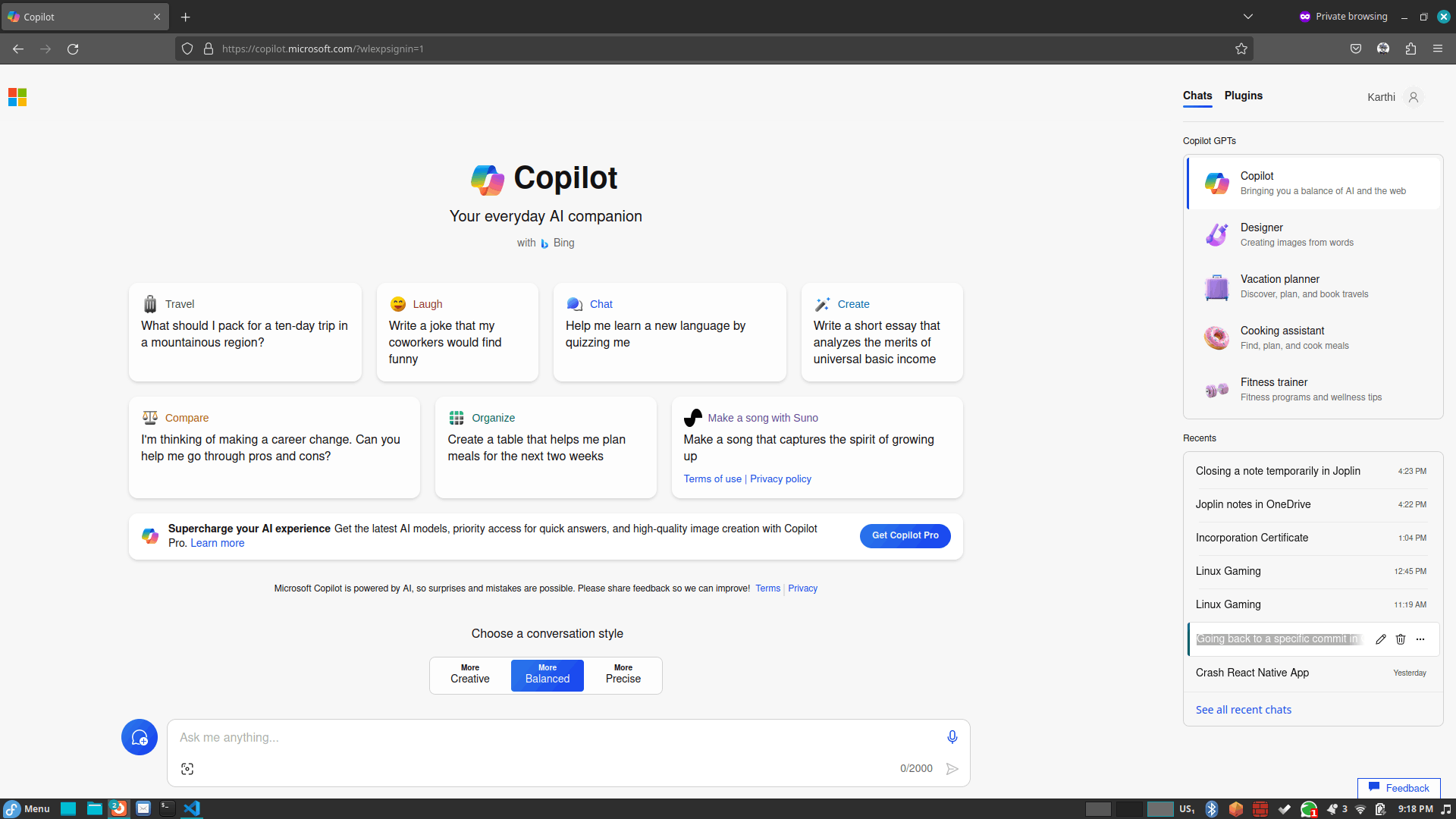The width and height of the screenshot is (1456, 819).
Task: Open the Terms of use link in Suno card
Action: point(713,479)
